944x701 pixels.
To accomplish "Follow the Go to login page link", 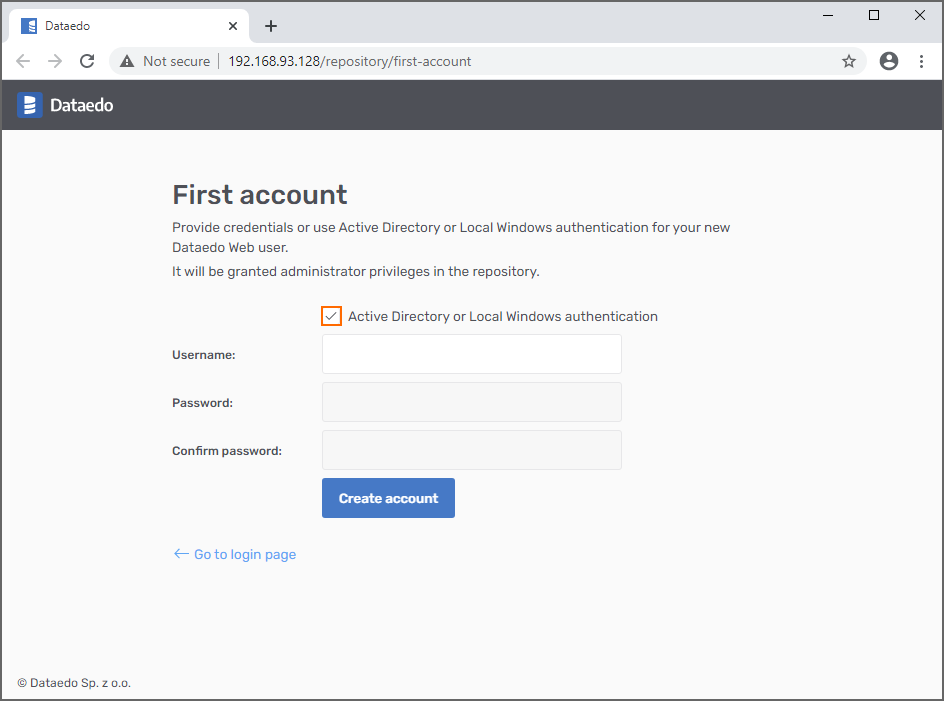I will pos(244,554).
